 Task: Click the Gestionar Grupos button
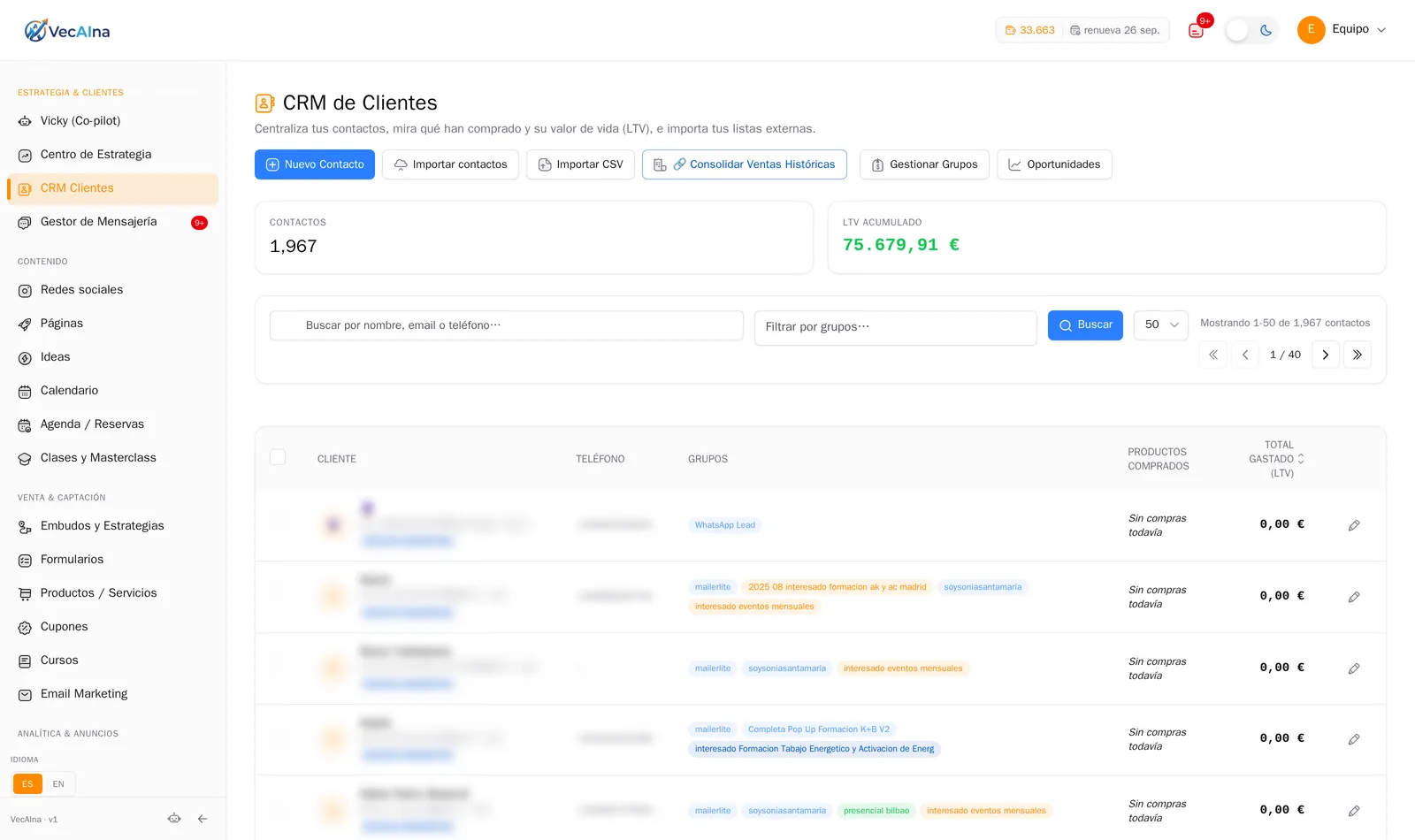[924, 164]
